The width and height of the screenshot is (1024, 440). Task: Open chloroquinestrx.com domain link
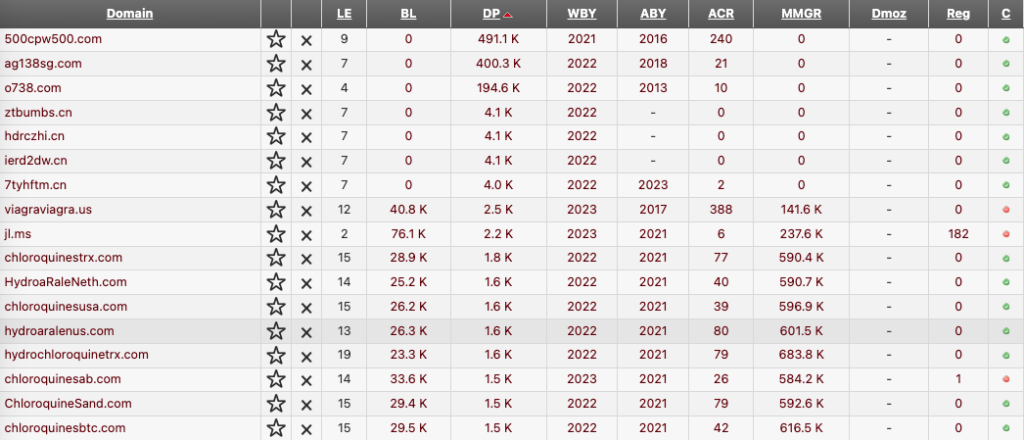63,257
